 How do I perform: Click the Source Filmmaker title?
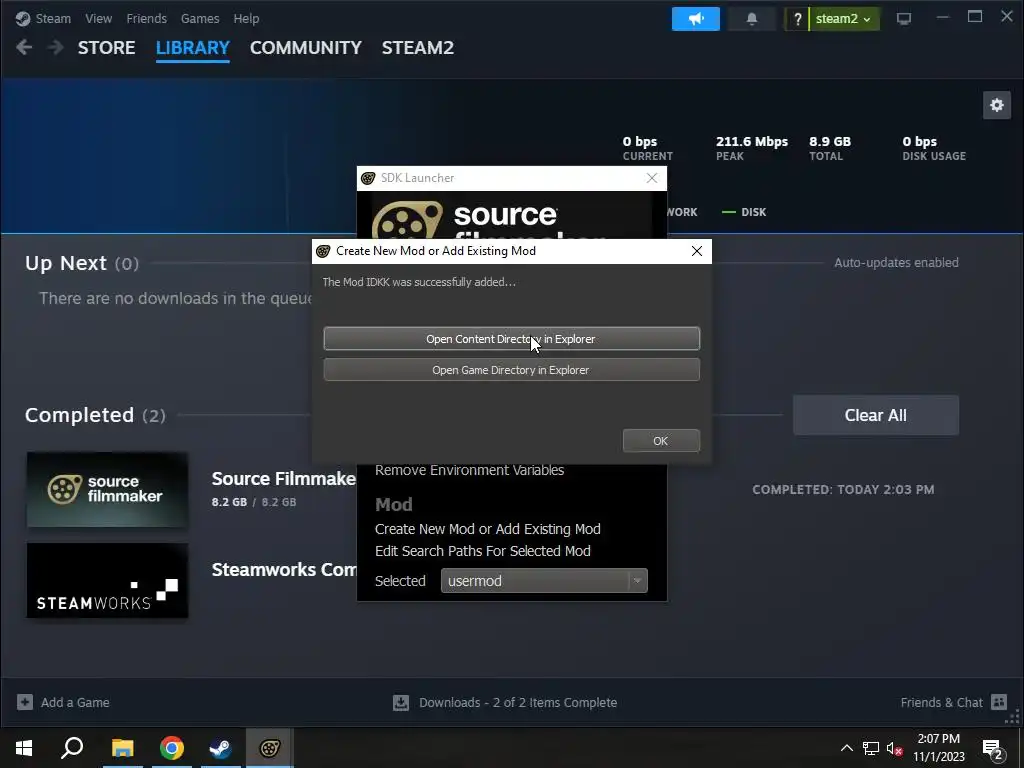(283, 479)
